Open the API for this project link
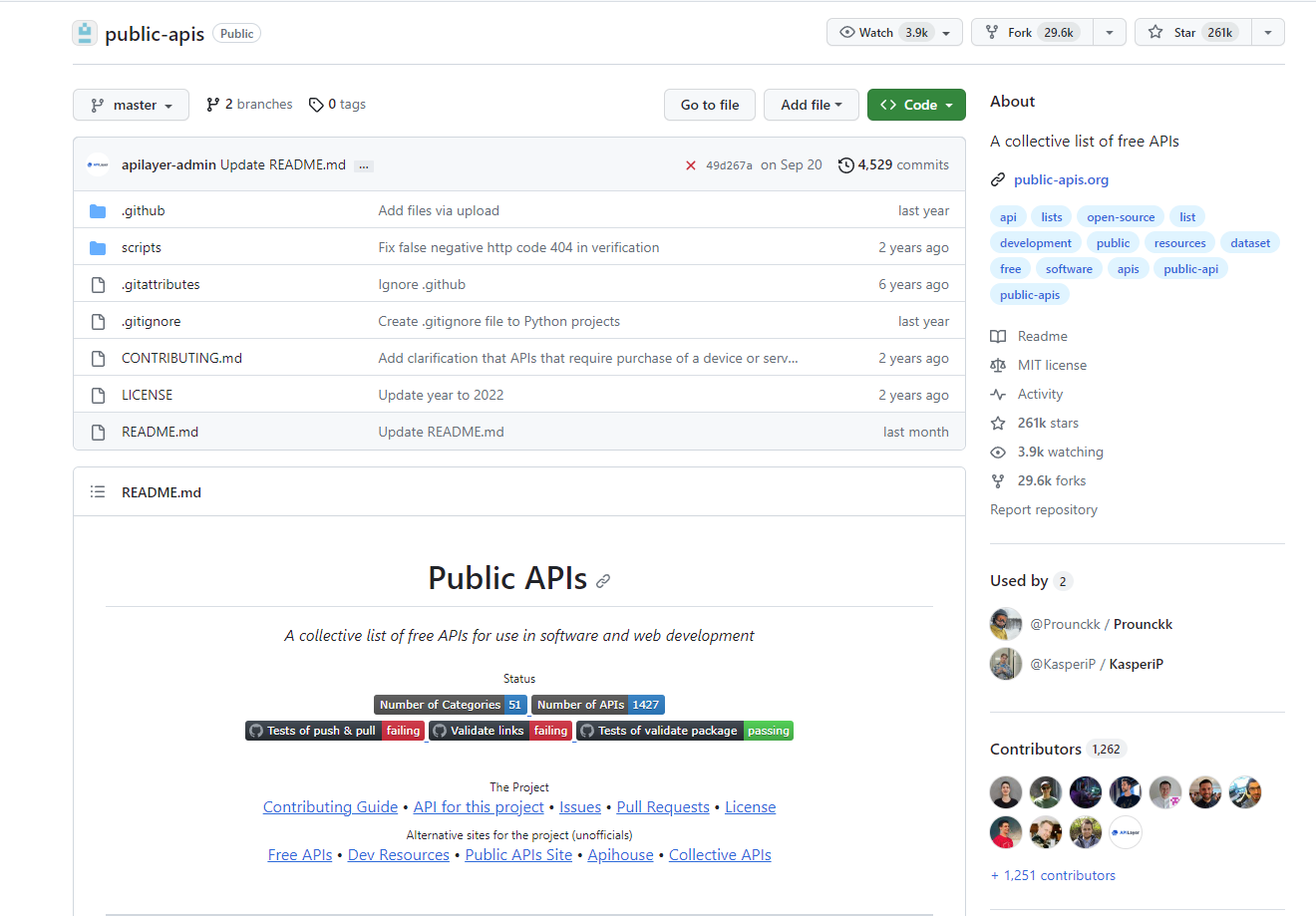The width and height of the screenshot is (1316, 916). 479,807
